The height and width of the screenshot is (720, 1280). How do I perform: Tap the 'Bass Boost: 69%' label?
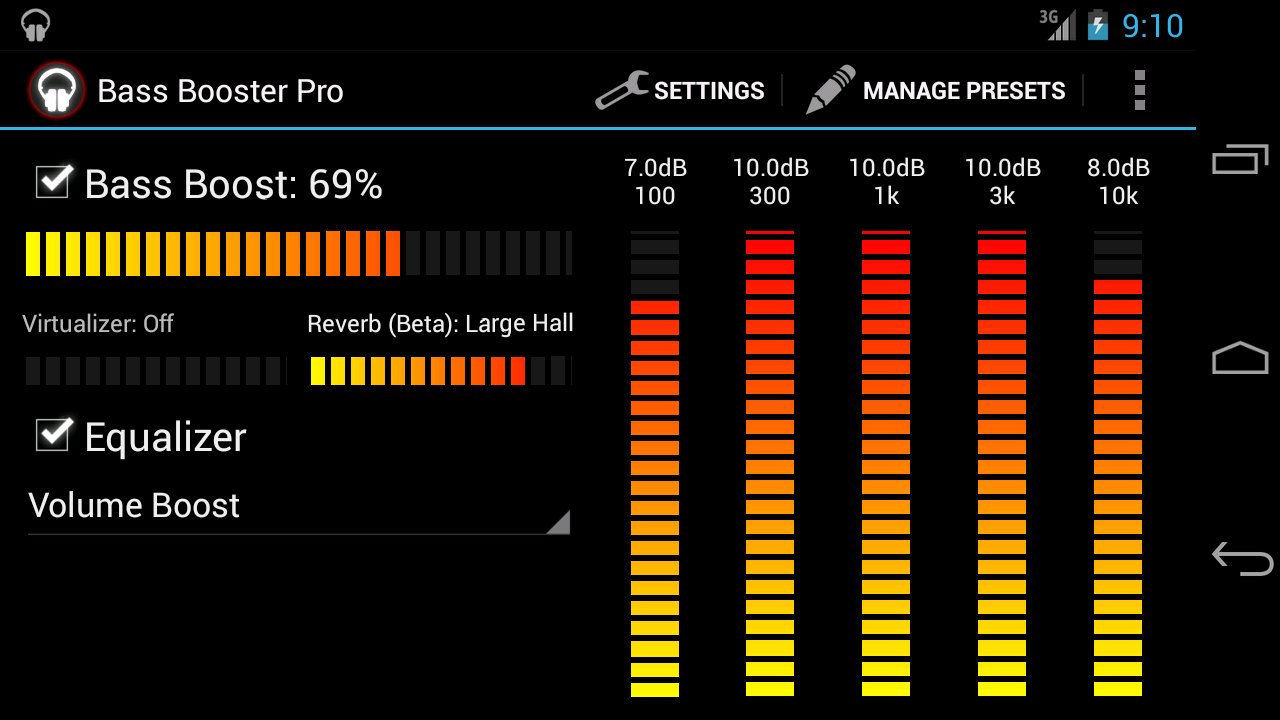[233, 185]
